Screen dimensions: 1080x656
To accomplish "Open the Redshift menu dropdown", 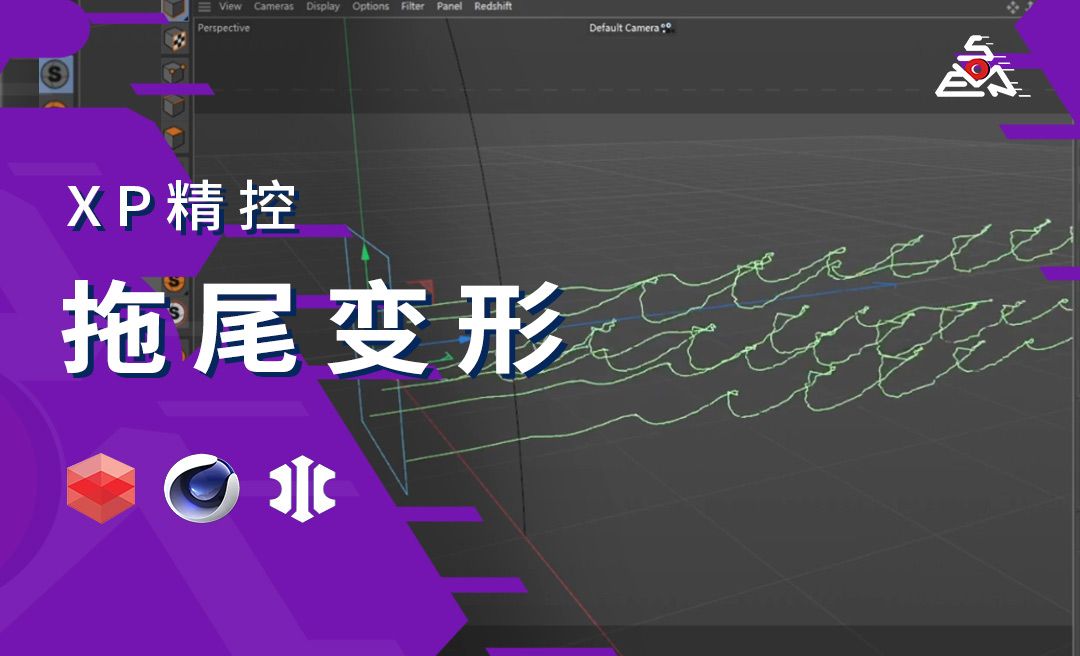I will 491,6.
